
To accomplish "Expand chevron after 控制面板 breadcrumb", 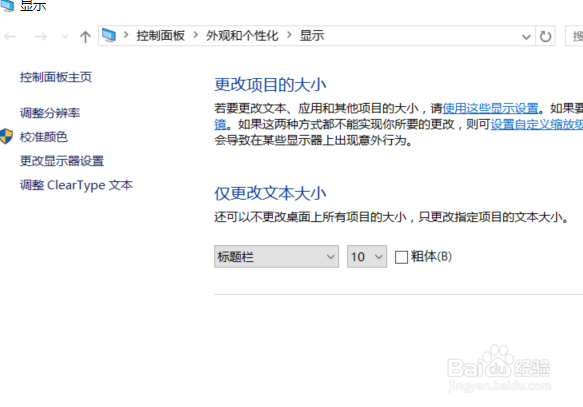I will [196, 35].
